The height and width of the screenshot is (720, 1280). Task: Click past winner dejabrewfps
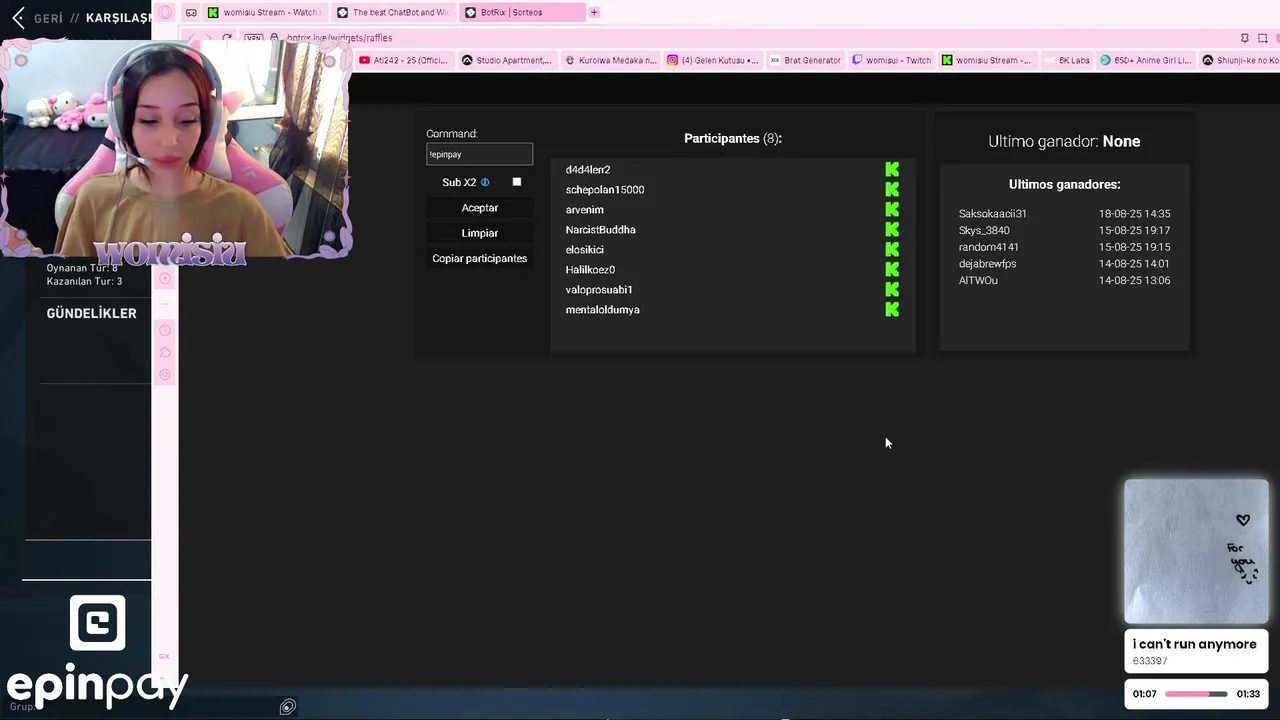[x=987, y=264]
